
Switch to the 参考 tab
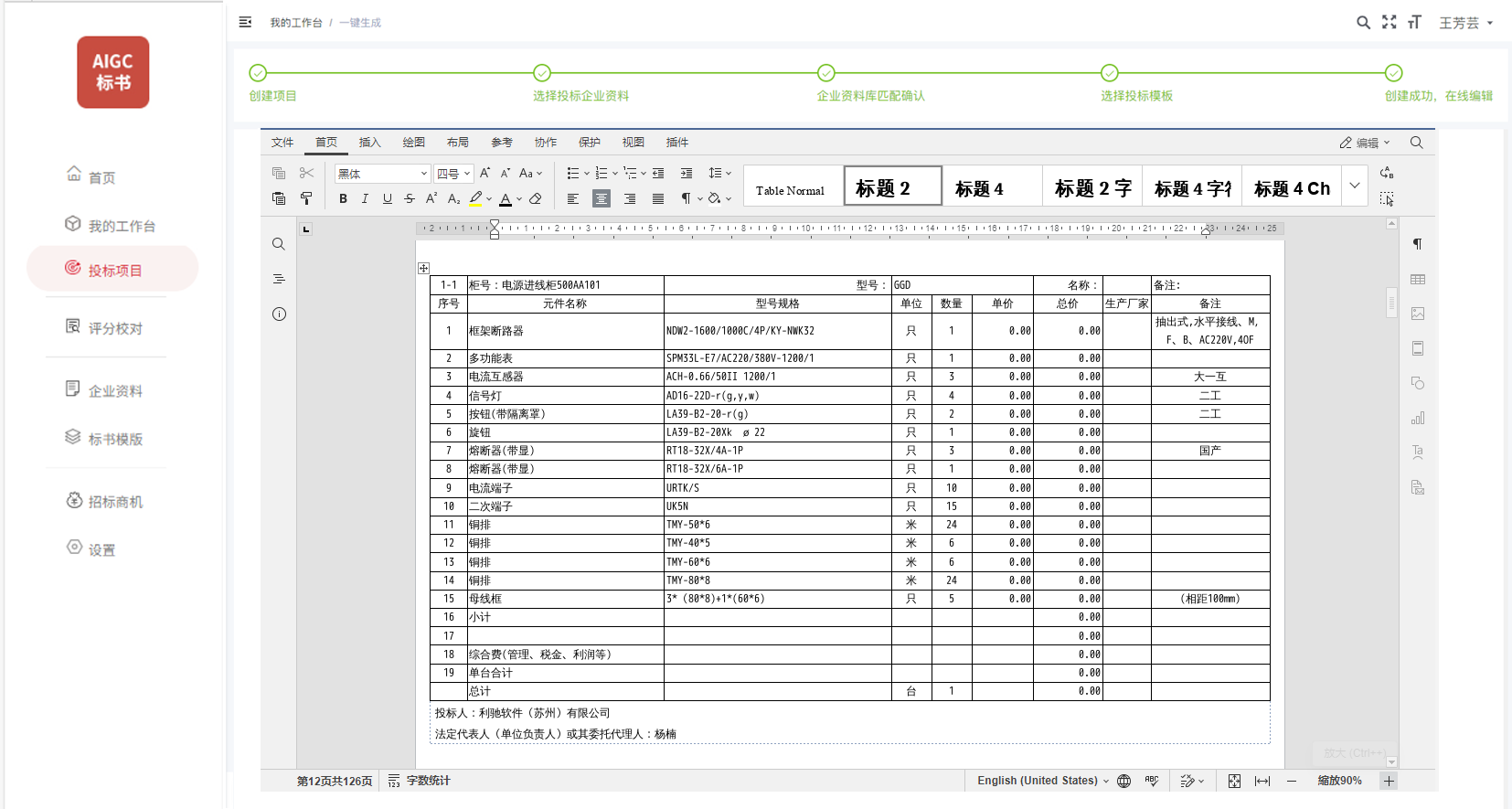tap(502, 143)
